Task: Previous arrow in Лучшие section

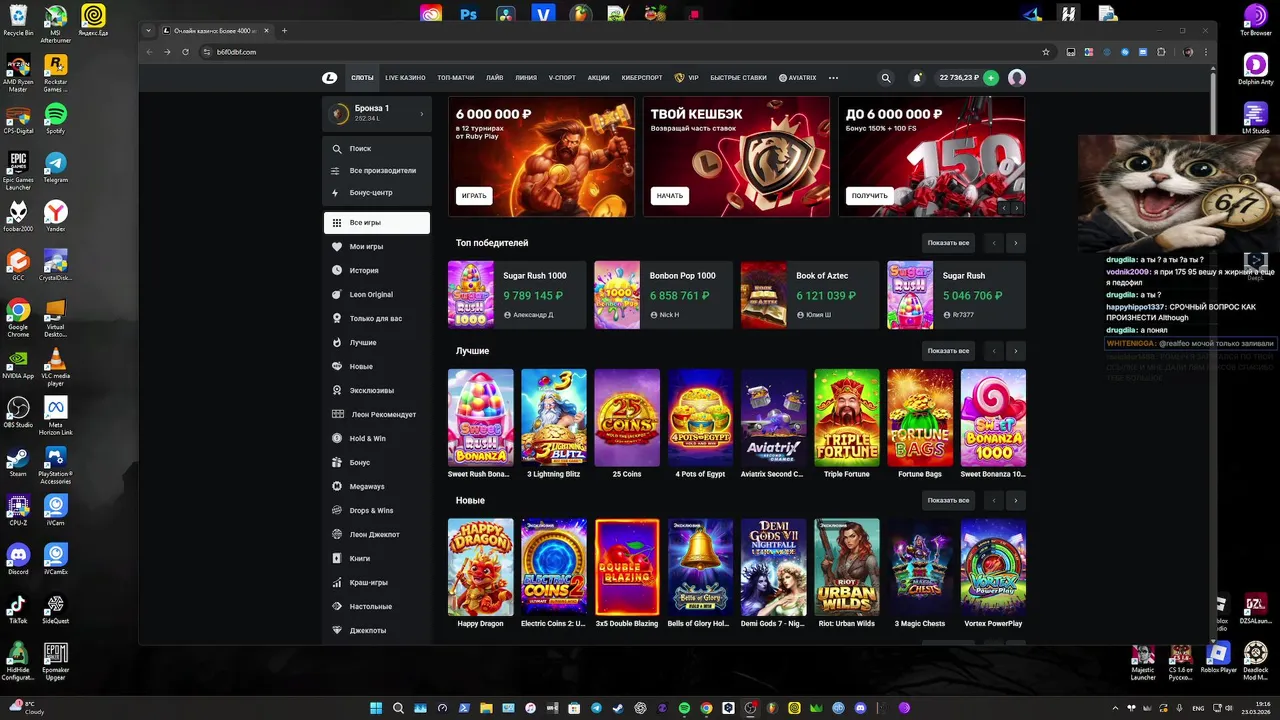Action: (x=993, y=351)
